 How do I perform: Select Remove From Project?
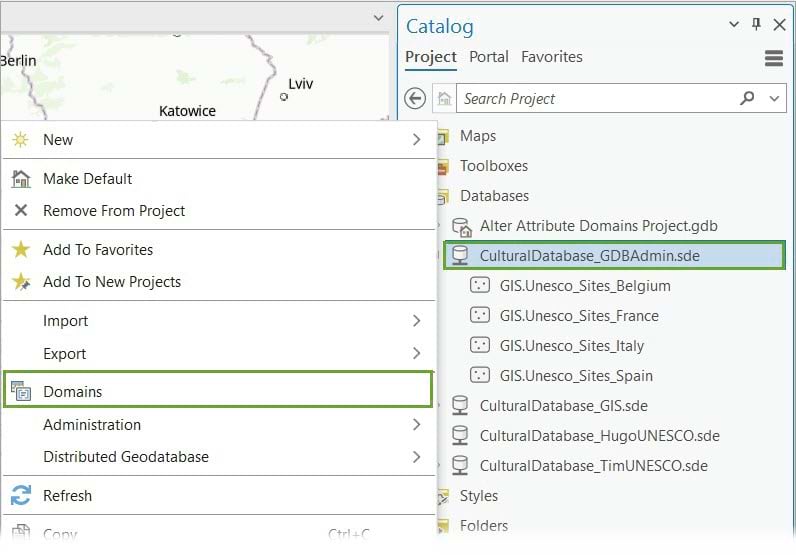pyautogui.click(x=218, y=210)
